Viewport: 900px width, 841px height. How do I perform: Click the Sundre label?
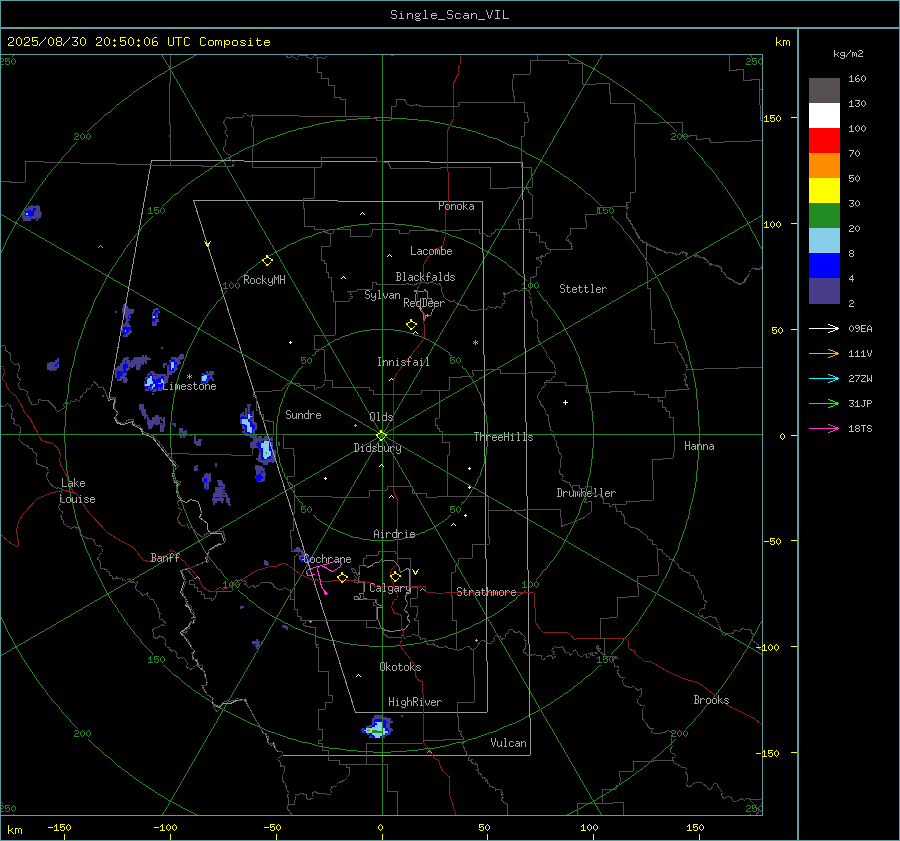[x=303, y=414]
